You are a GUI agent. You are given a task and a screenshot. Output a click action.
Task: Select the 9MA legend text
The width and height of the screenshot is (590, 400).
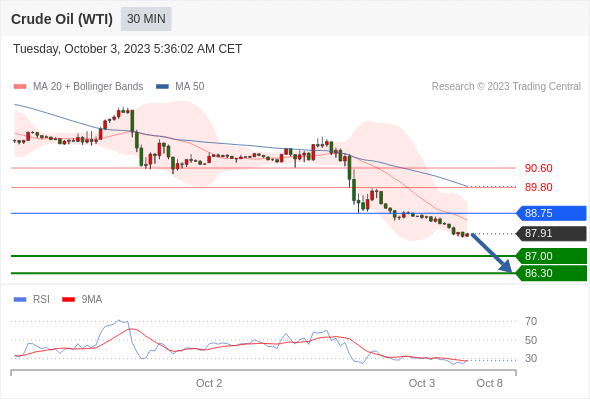click(x=92, y=300)
